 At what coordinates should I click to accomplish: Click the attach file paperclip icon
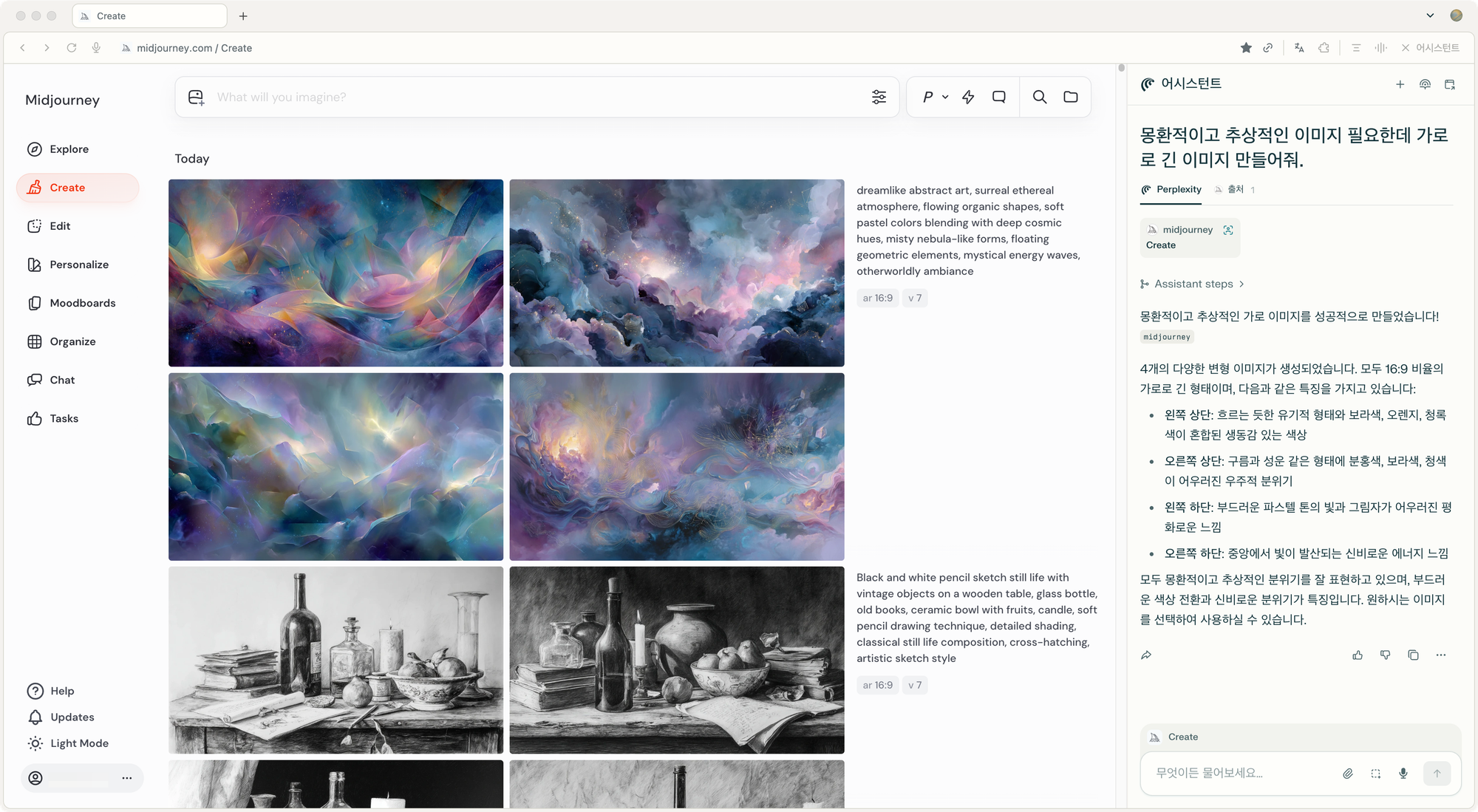pyautogui.click(x=1348, y=774)
